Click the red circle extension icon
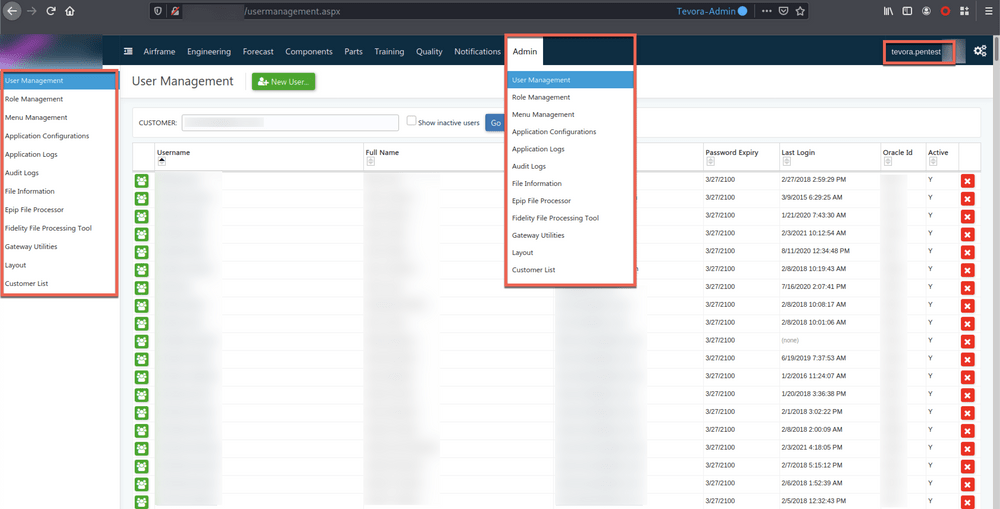 coord(945,11)
